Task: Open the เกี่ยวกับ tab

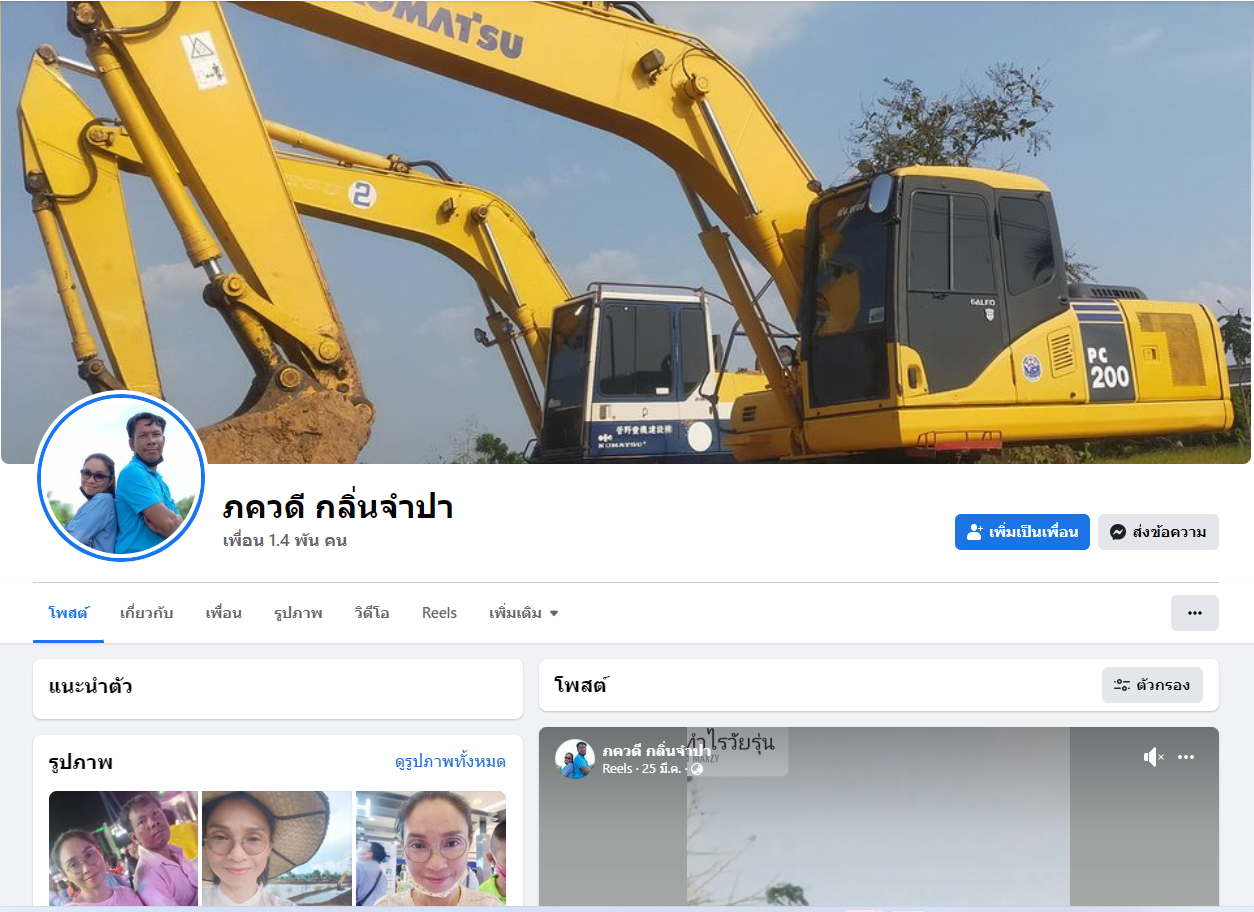Action: coord(146,613)
